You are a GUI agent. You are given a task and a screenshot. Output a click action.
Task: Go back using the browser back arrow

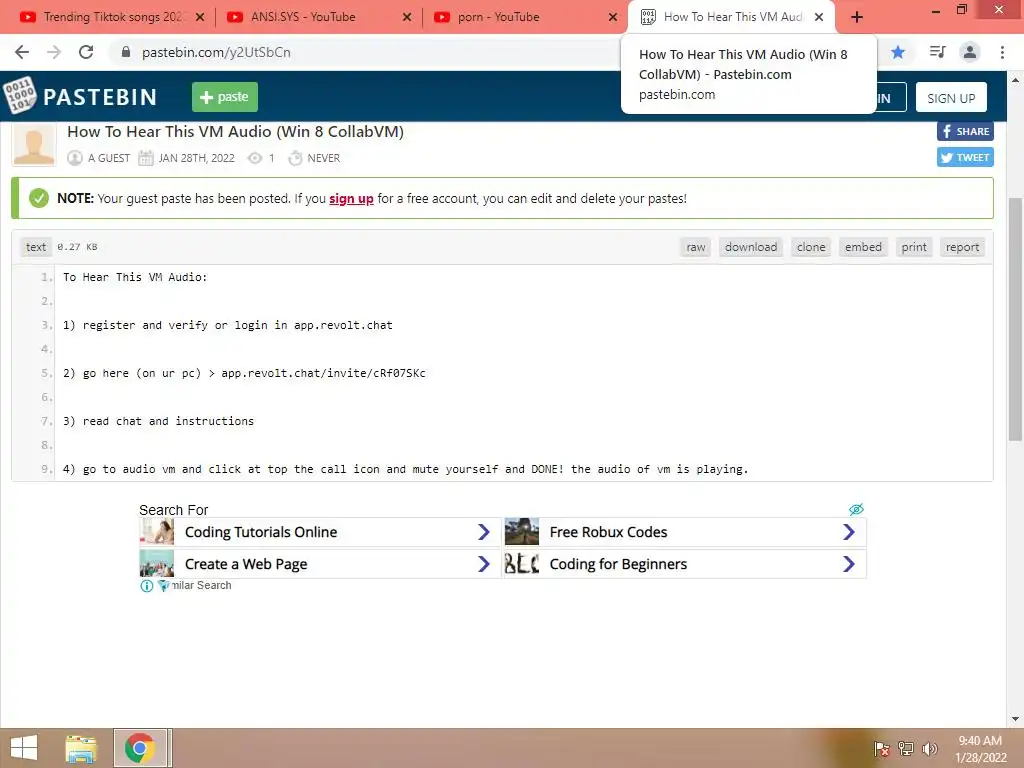[x=22, y=52]
